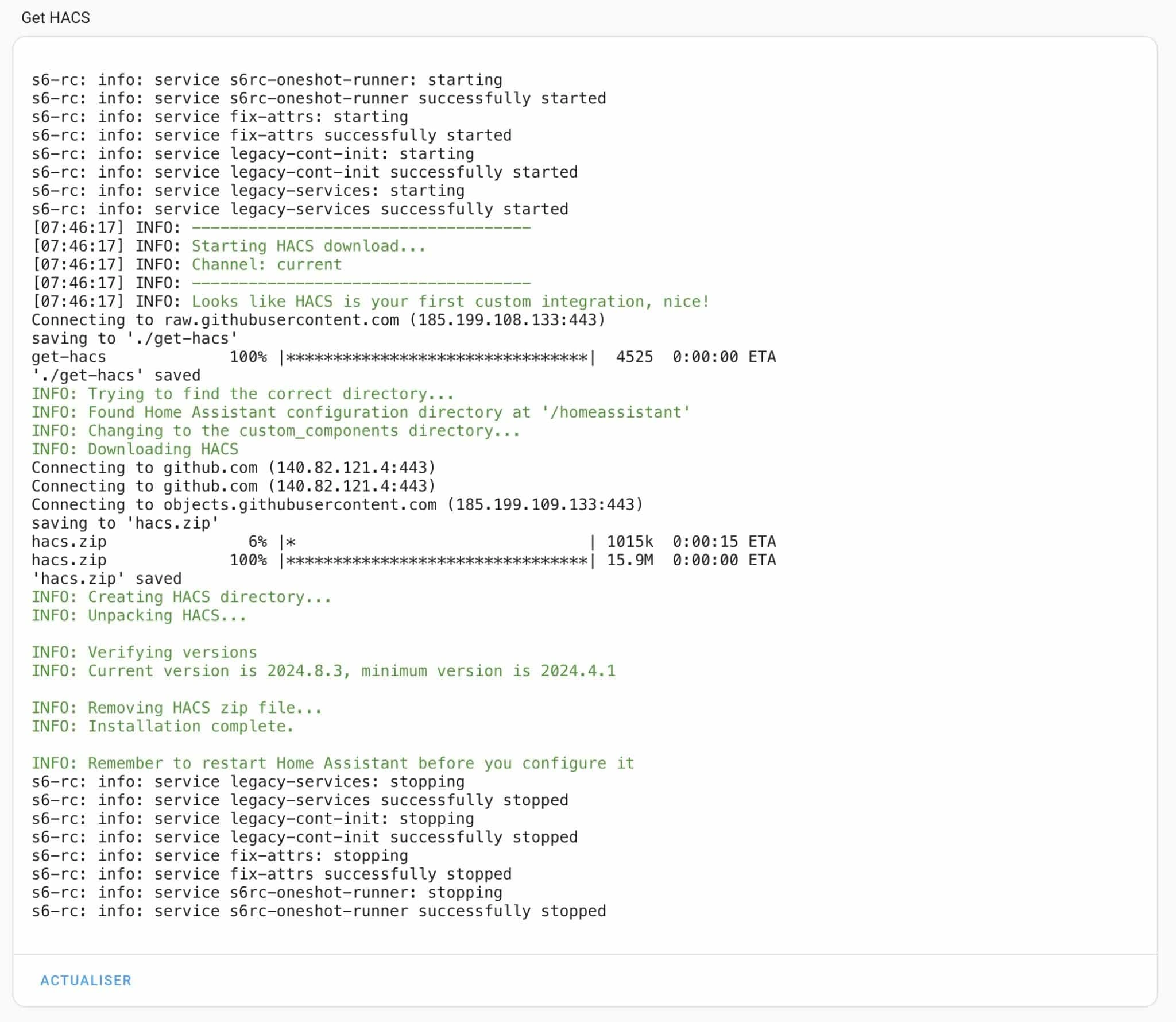Select 'Current version is 2024.8.3' line

pyautogui.click(x=323, y=670)
